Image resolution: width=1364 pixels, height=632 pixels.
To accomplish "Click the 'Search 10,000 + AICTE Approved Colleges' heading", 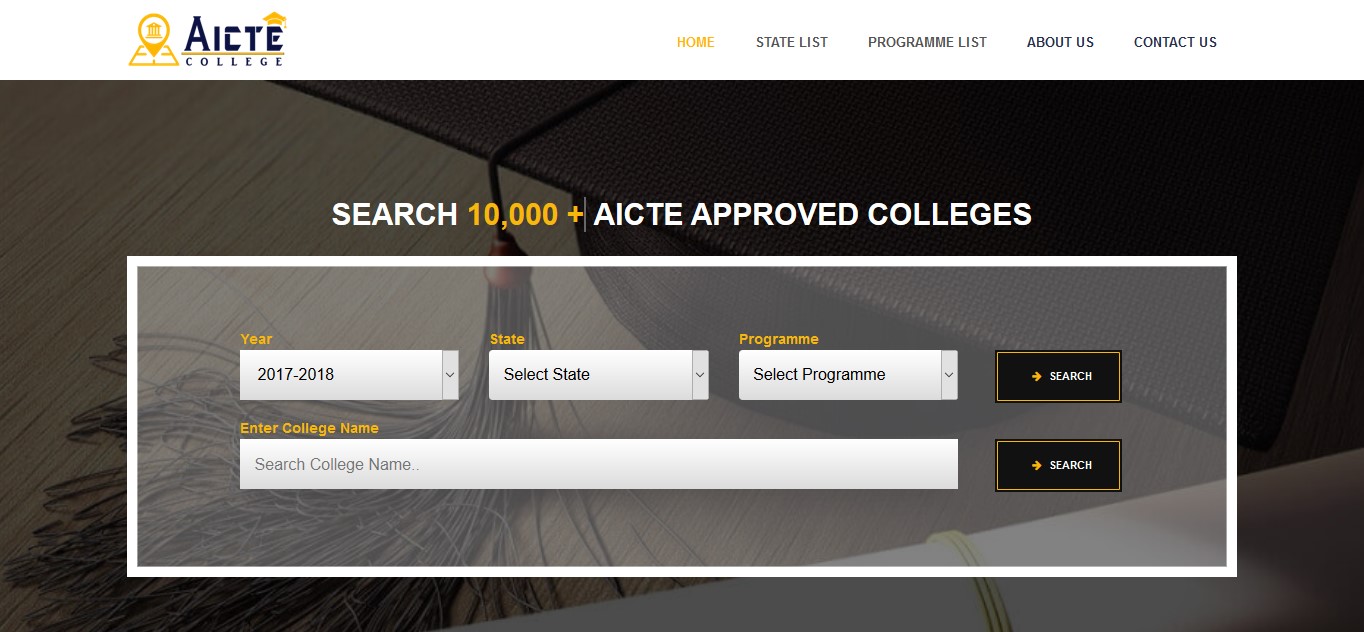I will tap(682, 214).
